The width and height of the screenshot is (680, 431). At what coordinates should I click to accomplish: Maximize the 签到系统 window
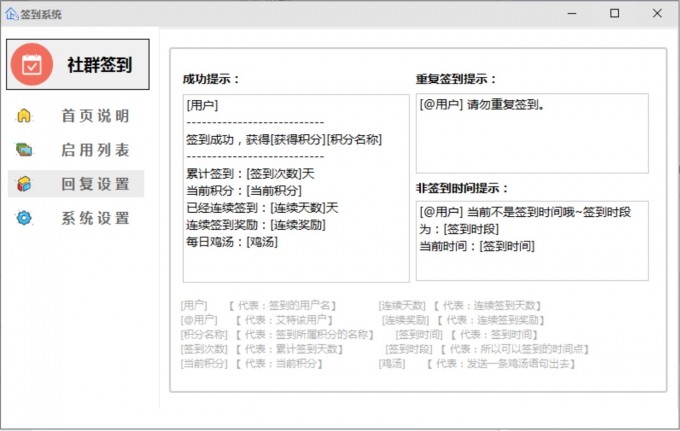pyautogui.click(x=615, y=13)
